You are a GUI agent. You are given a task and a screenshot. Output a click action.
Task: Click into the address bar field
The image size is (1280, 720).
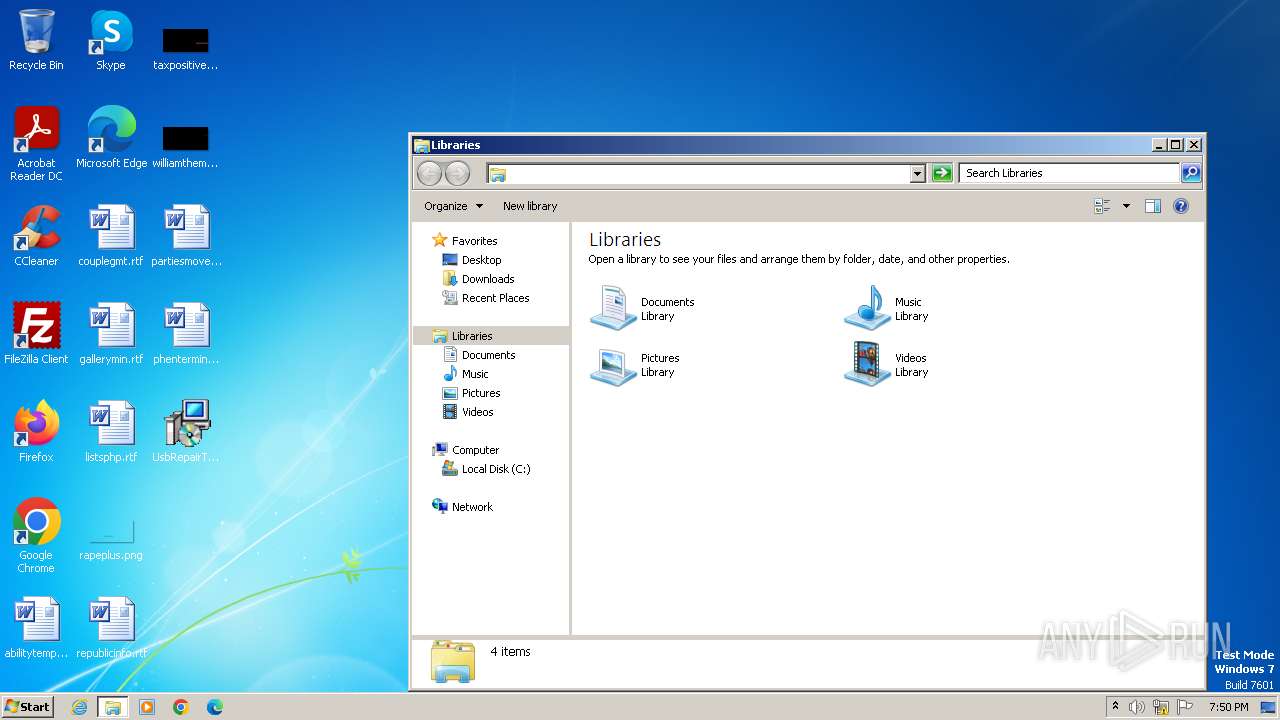point(698,174)
